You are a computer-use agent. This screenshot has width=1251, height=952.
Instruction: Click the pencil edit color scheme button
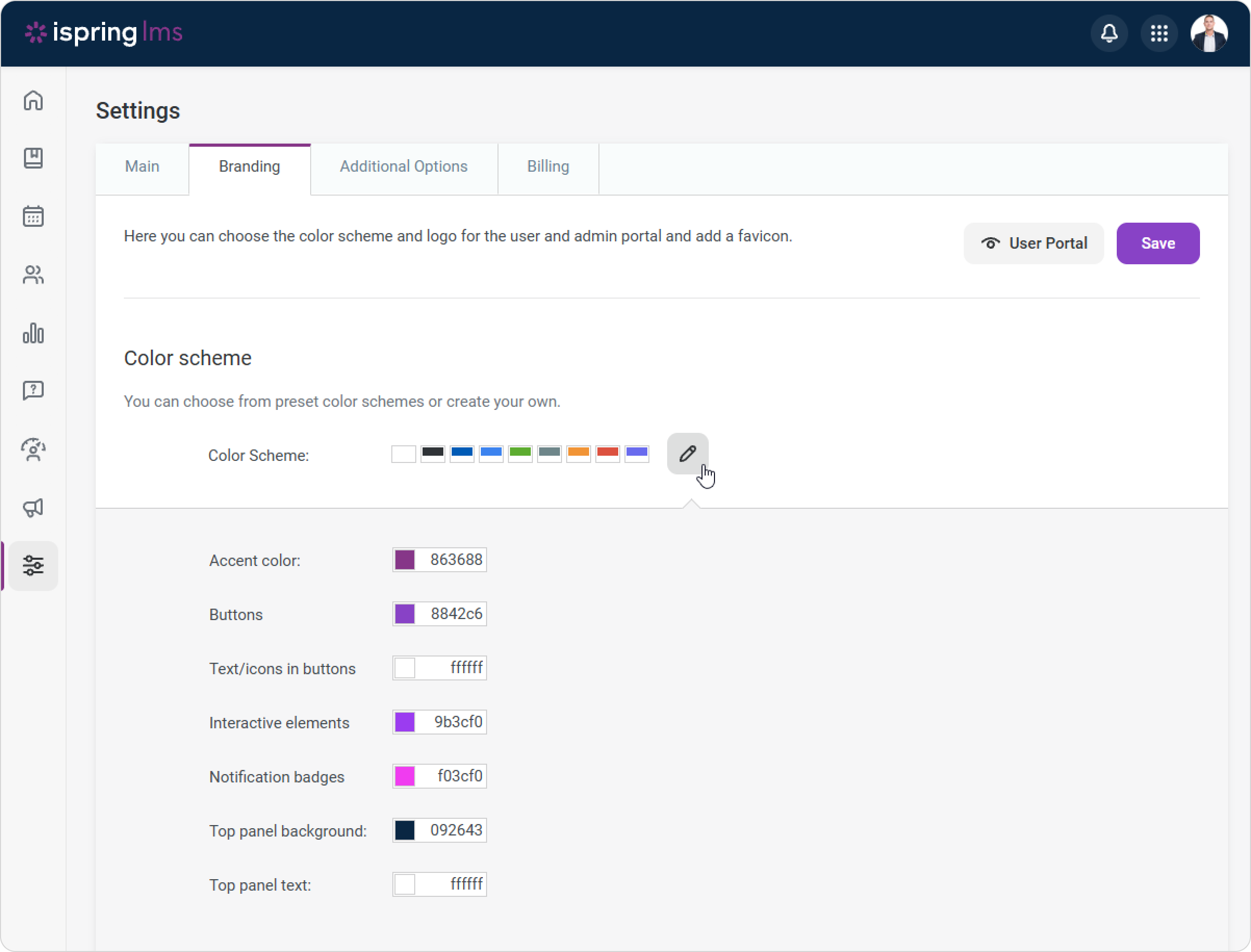click(x=687, y=453)
